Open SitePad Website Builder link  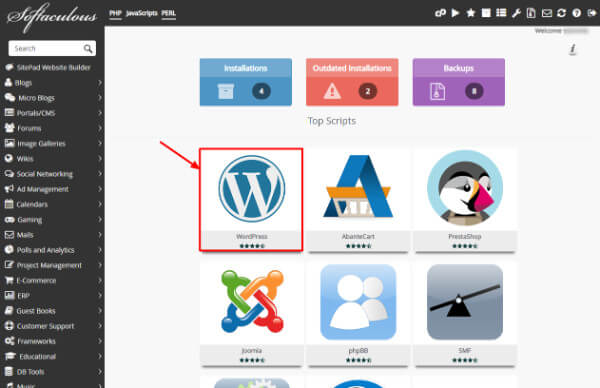tap(54, 67)
